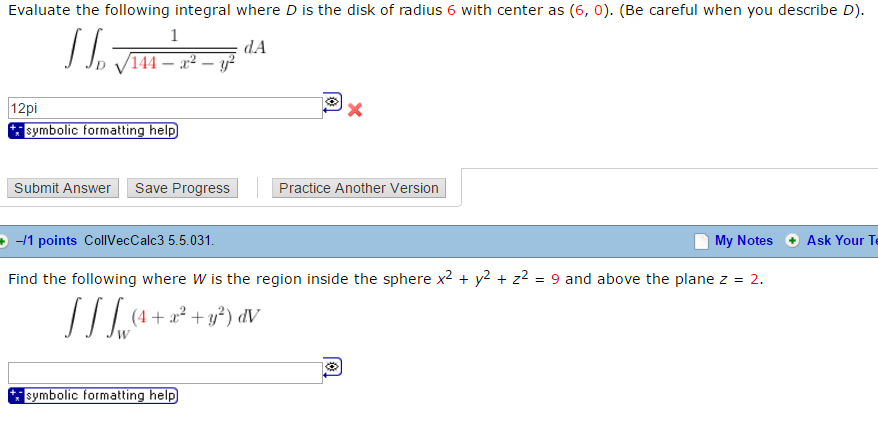The image size is (878, 424).
Task: Click the math symbols icon under the 12pi field
Action: (15, 131)
